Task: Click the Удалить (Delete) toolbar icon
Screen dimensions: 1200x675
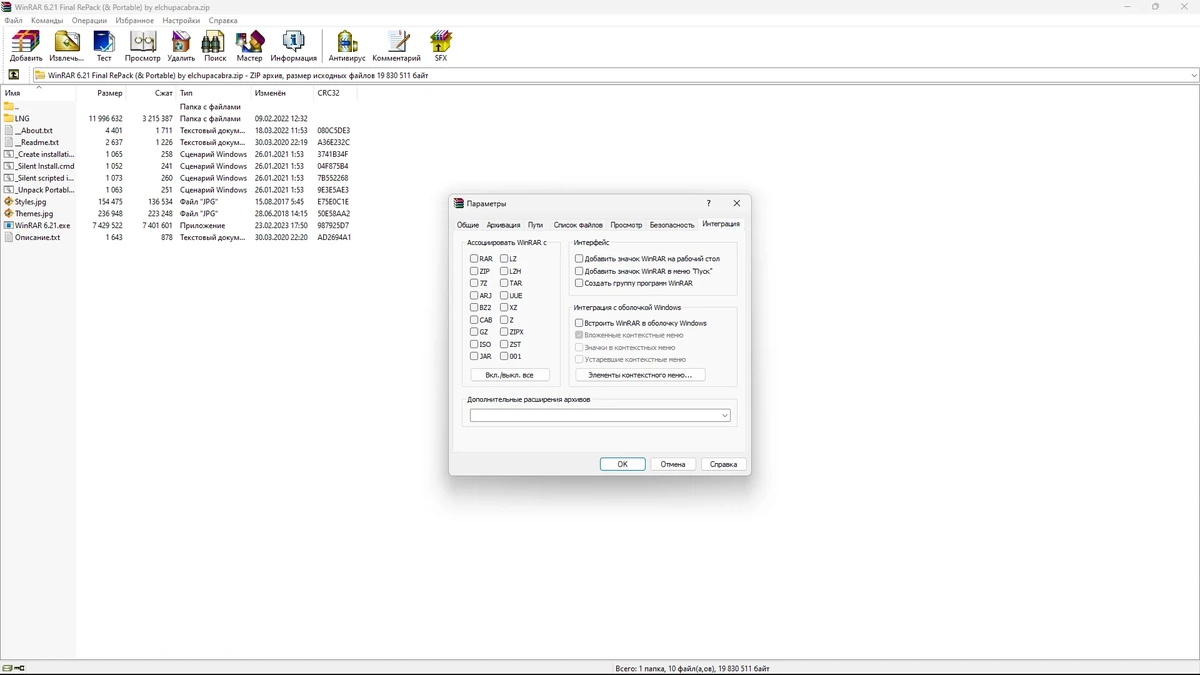Action: tap(181, 42)
